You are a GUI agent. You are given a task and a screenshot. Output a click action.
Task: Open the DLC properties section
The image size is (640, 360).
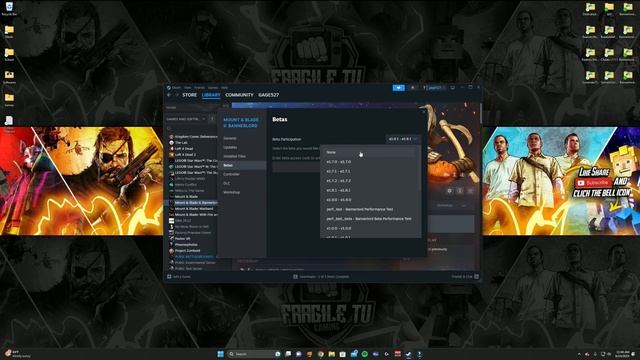pos(227,183)
